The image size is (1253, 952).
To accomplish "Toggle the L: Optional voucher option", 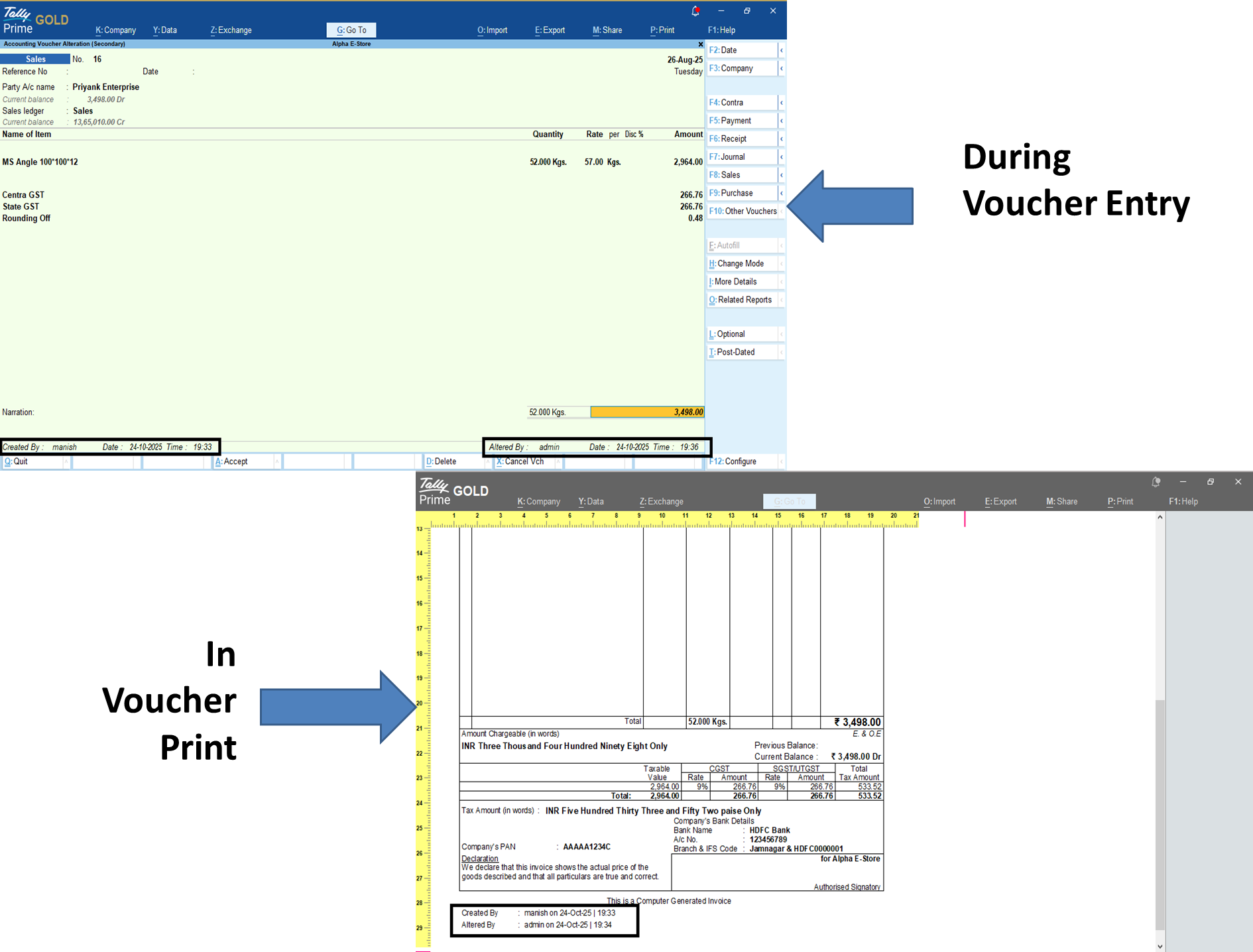I will click(x=731, y=334).
